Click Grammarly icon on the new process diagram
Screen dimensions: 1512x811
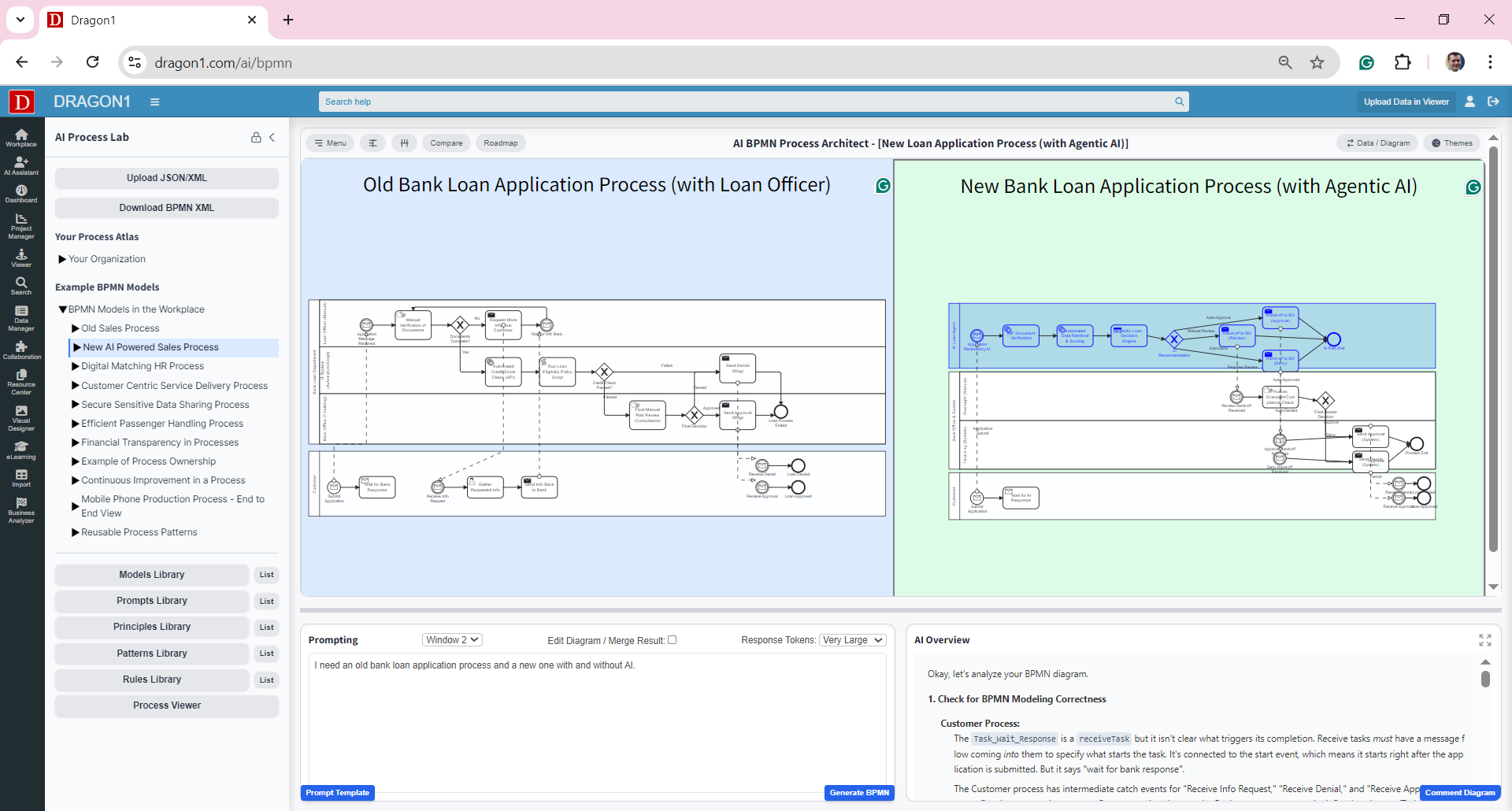1473,187
